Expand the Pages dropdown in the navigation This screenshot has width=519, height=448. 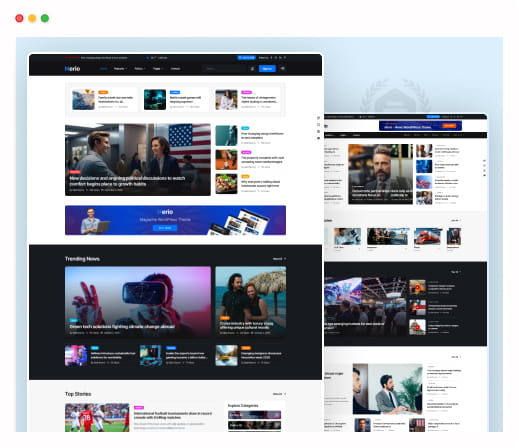158,69
